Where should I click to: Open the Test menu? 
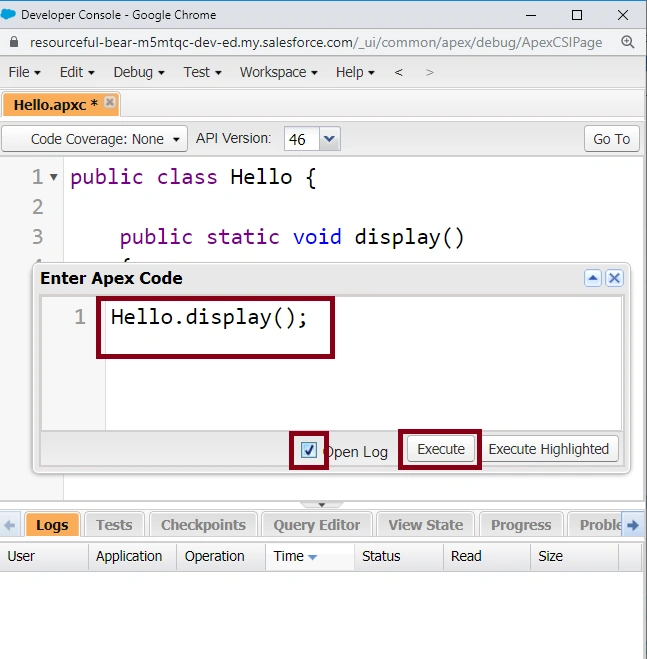click(x=202, y=72)
